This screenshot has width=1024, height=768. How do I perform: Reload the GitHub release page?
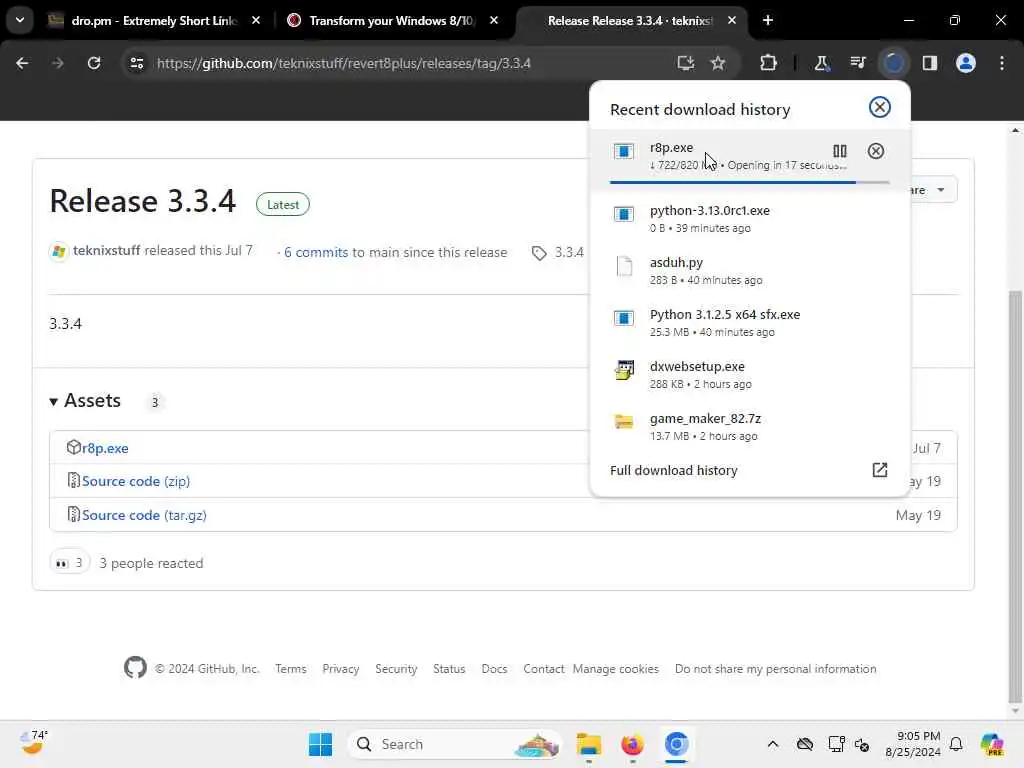pyautogui.click(x=94, y=63)
